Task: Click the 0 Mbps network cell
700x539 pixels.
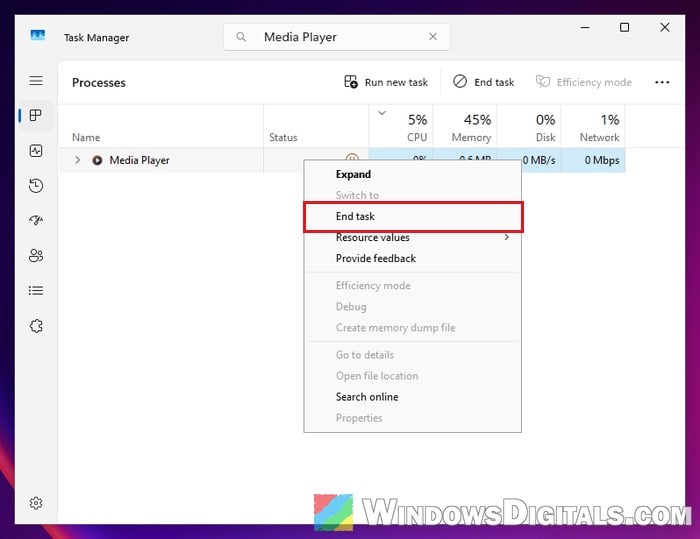Action: pyautogui.click(x=593, y=160)
